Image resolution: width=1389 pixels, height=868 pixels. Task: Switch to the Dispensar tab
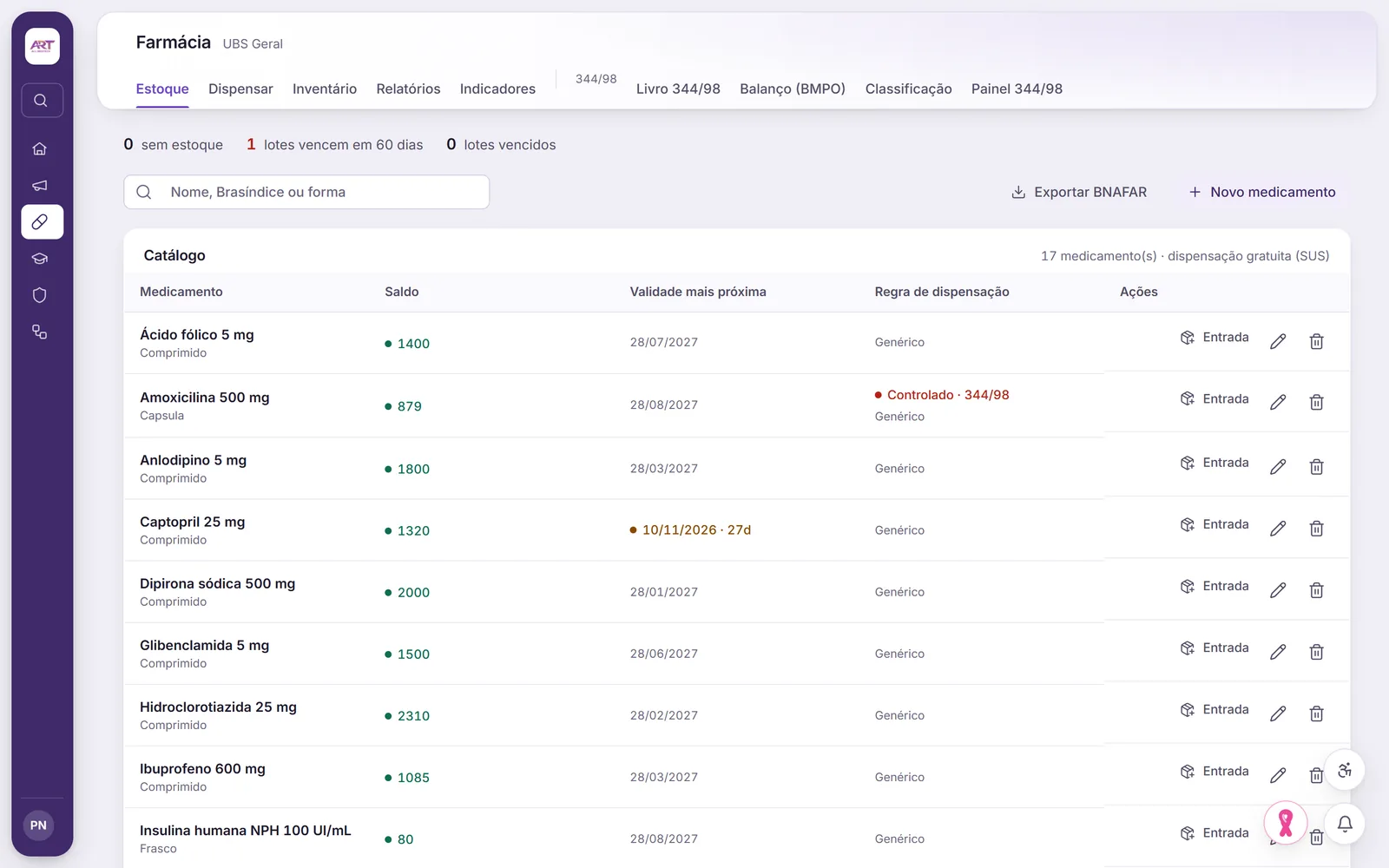(240, 89)
